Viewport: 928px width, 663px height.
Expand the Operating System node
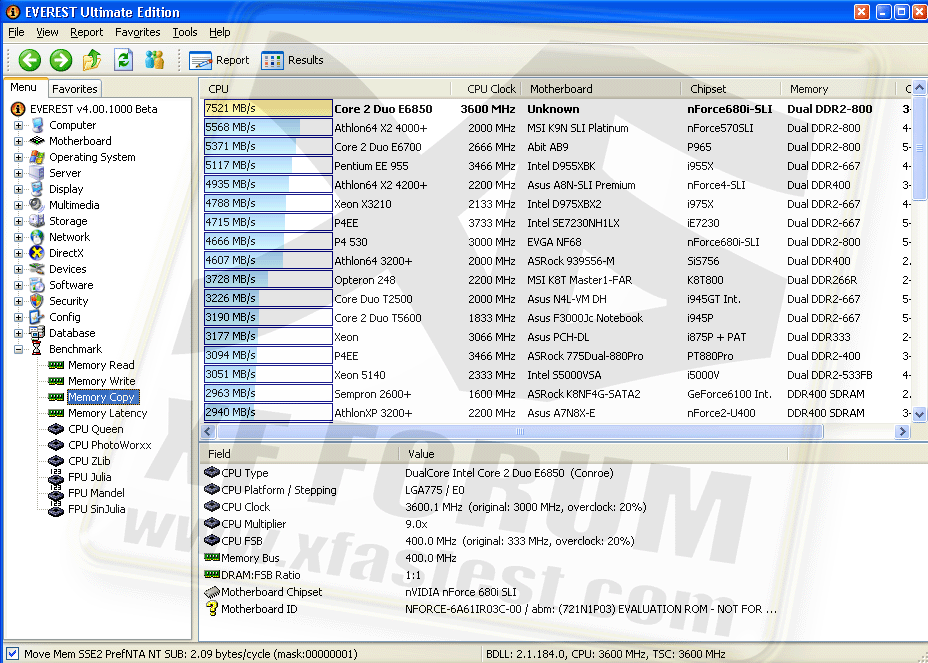pyautogui.click(x=18, y=157)
